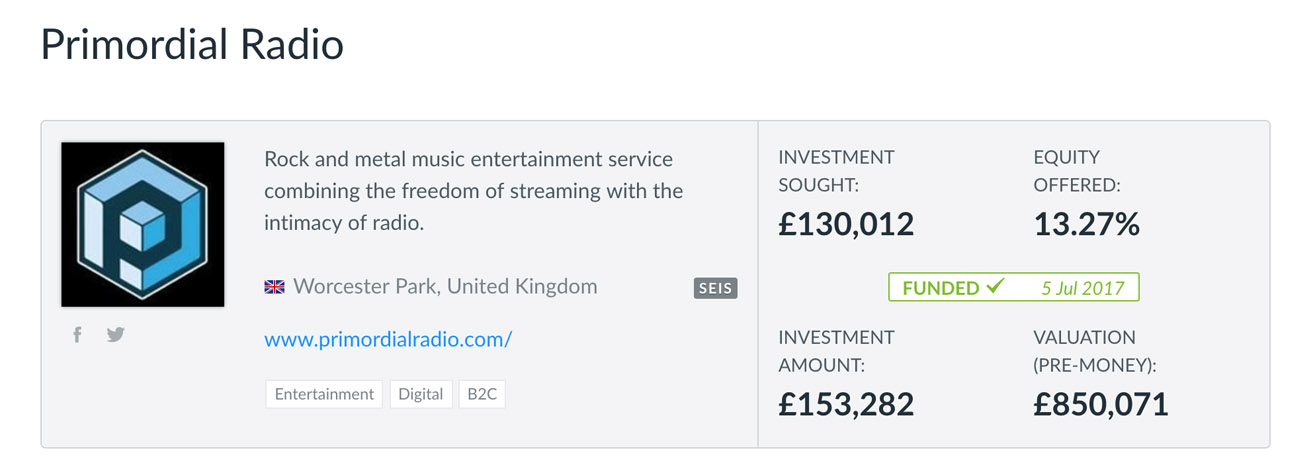Click the Primordial Radio page title
This screenshot has width=1311, height=464.
click(x=192, y=46)
